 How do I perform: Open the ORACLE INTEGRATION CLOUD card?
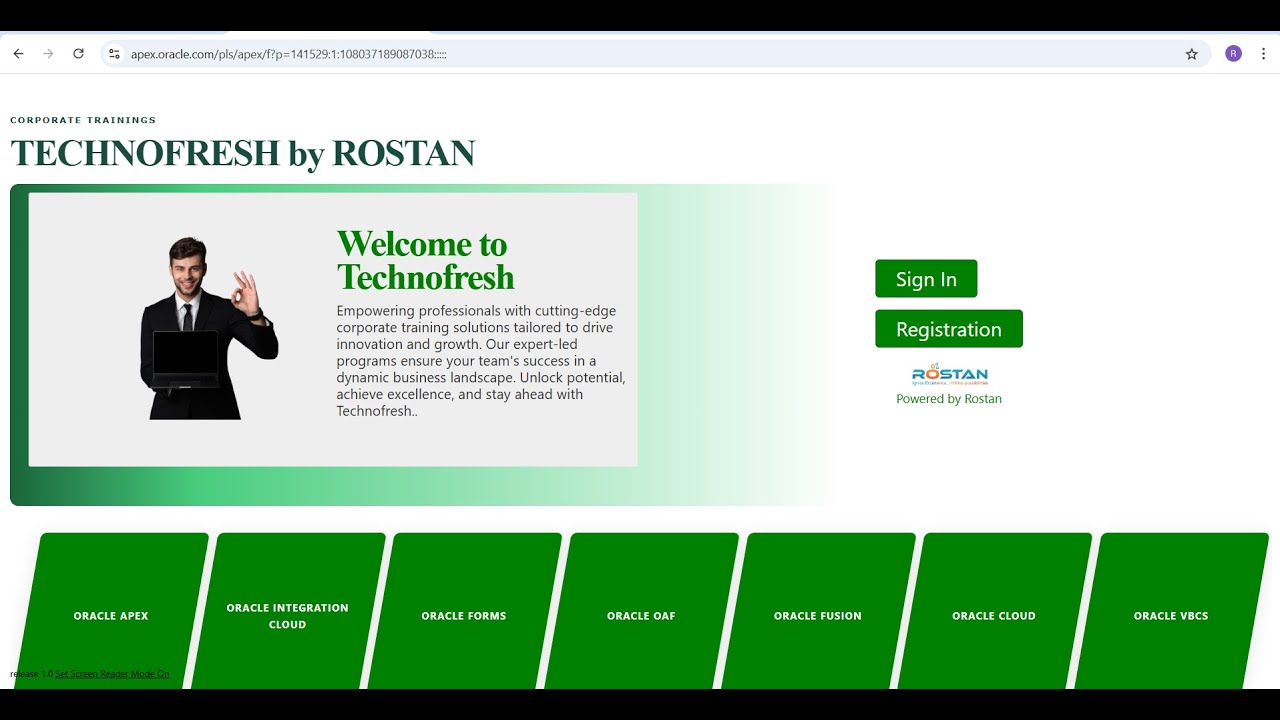[x=288, y=611]
